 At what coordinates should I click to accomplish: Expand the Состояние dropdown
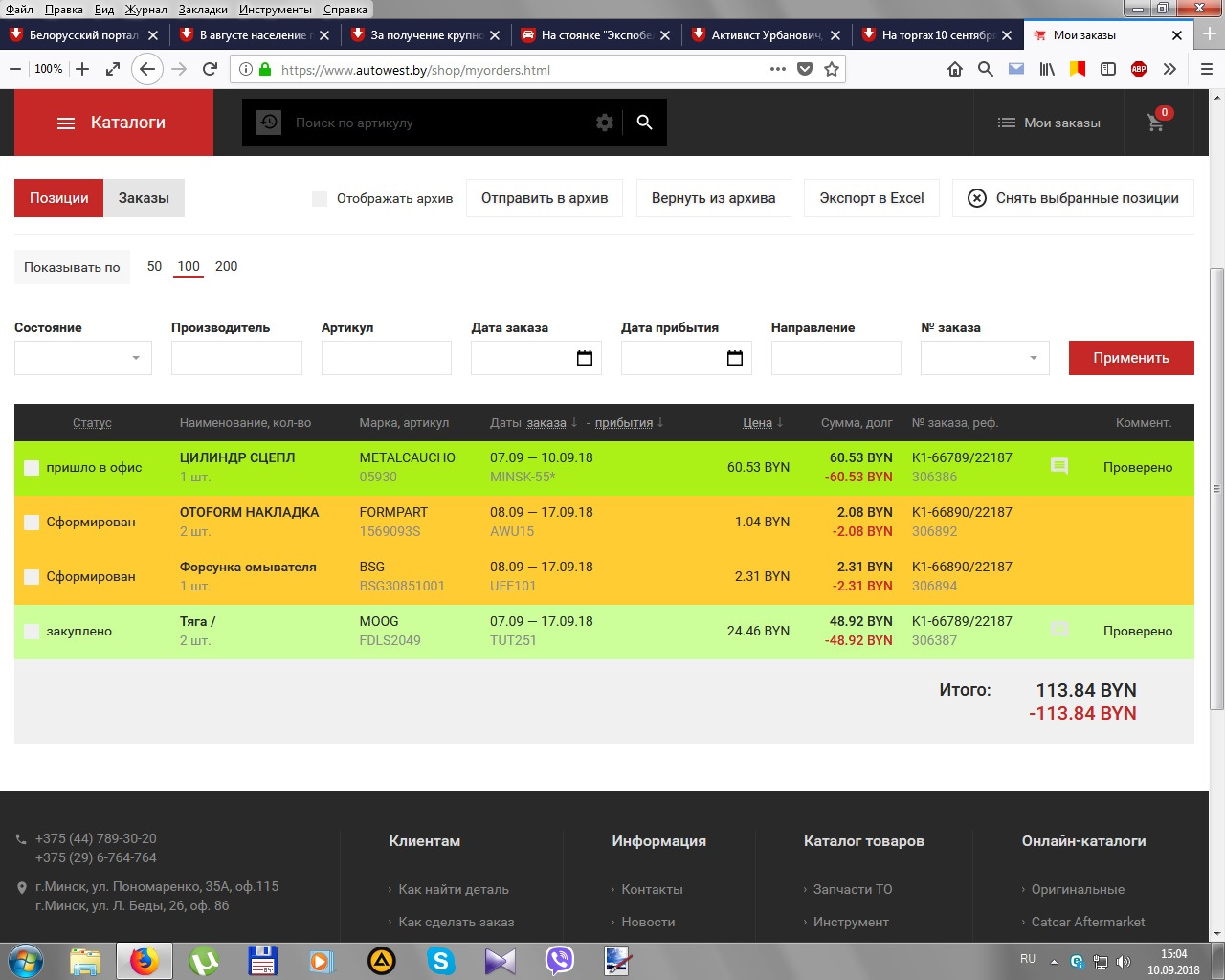click(x=83, y=358)
